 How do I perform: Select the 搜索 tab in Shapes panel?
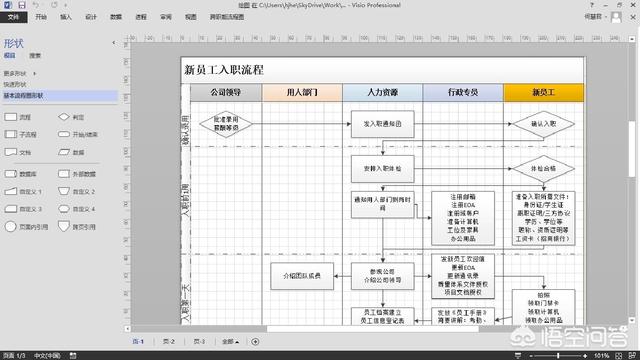point(35,56)
